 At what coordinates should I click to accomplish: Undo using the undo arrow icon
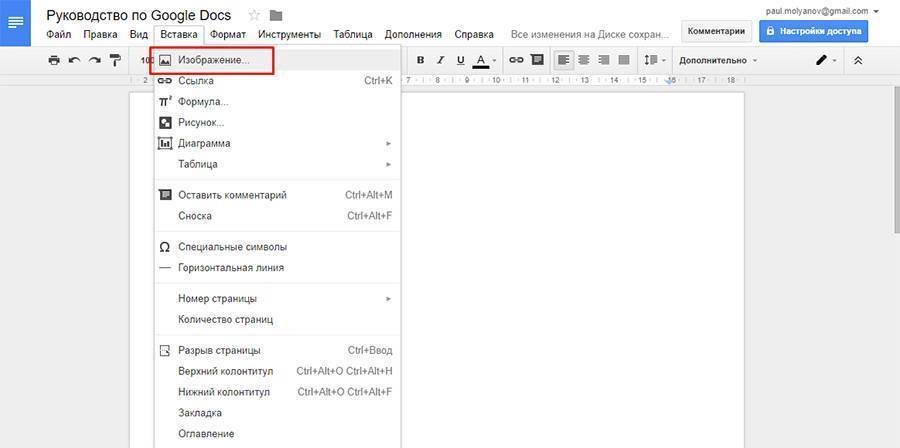(74, 60)
